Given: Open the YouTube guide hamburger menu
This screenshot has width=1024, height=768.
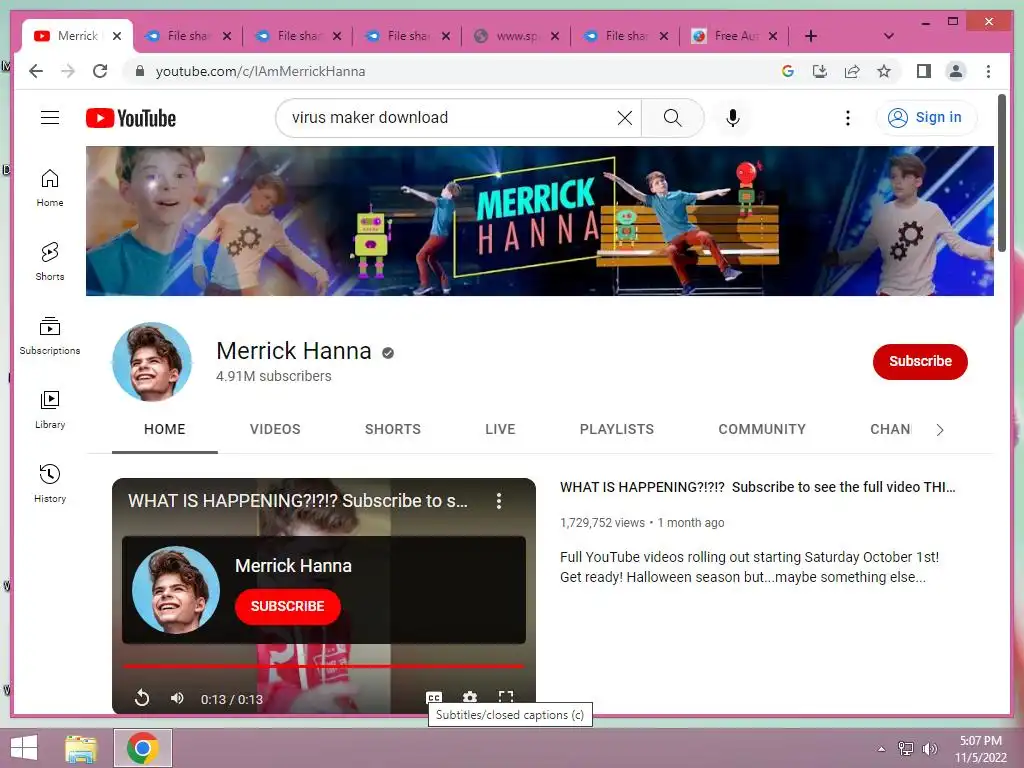Looking at the screenshot, I should [50, 118].
